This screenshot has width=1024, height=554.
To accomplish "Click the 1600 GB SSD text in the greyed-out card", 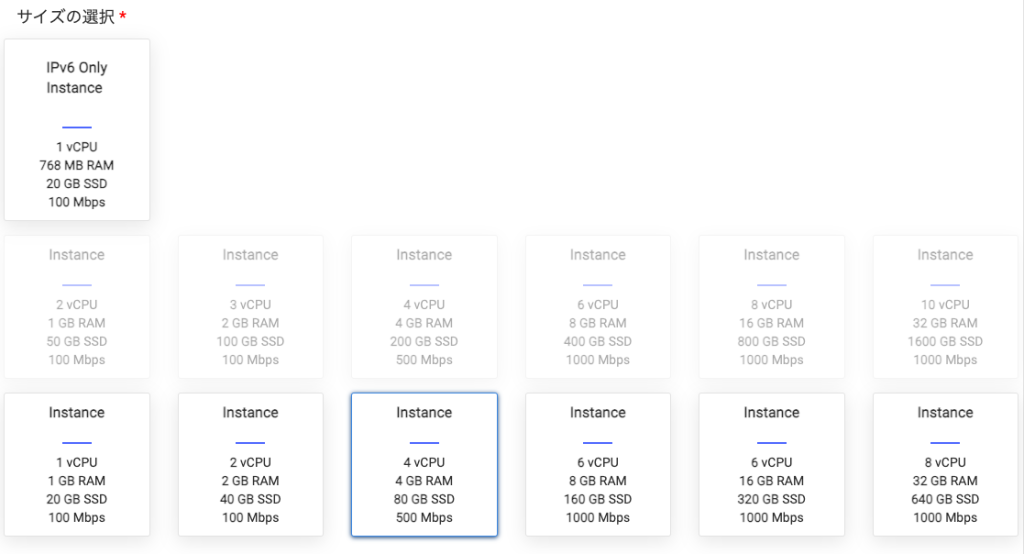I will pyautogui.click(x=945, y=341).
